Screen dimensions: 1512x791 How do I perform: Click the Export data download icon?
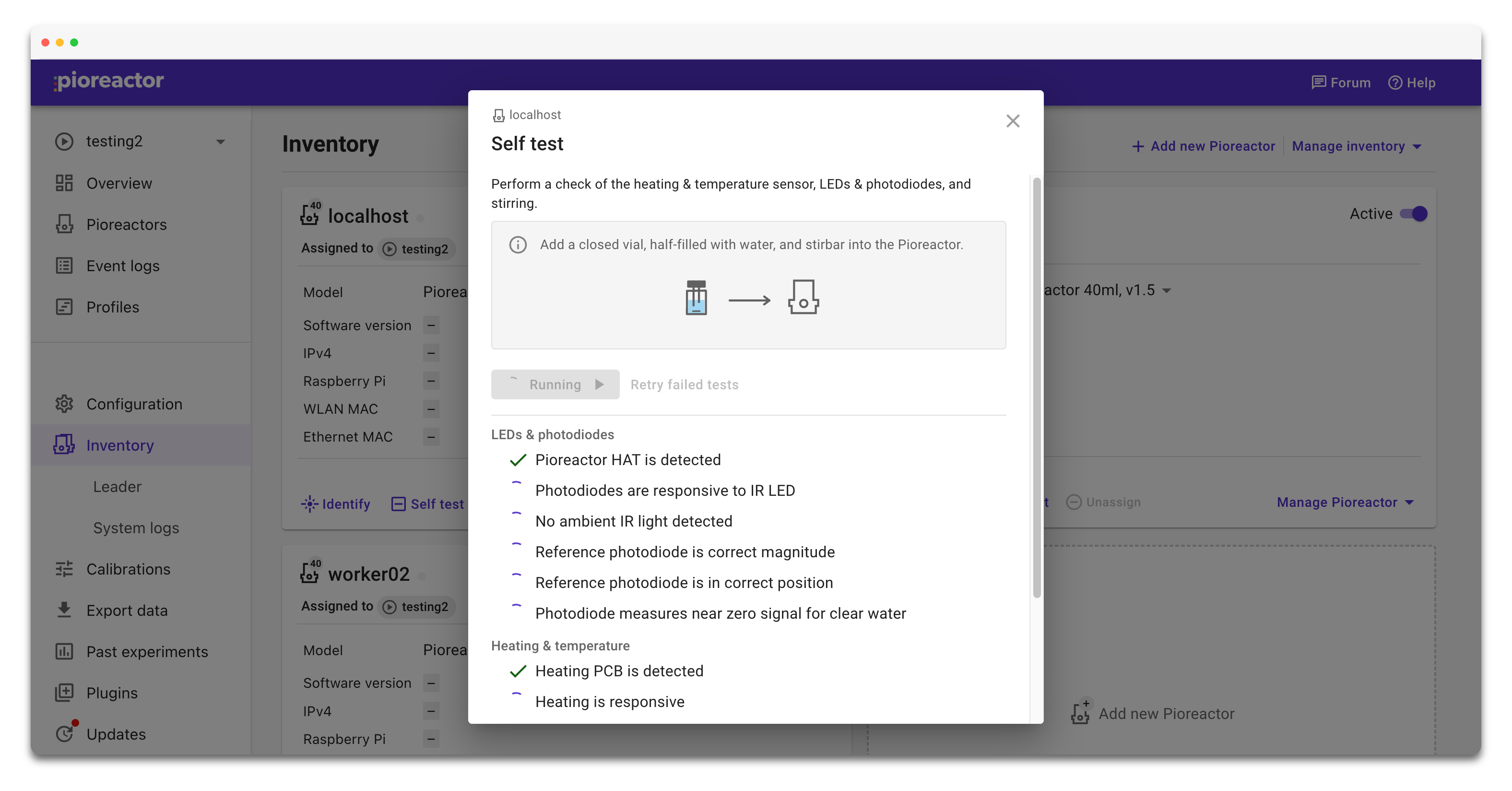64,610
